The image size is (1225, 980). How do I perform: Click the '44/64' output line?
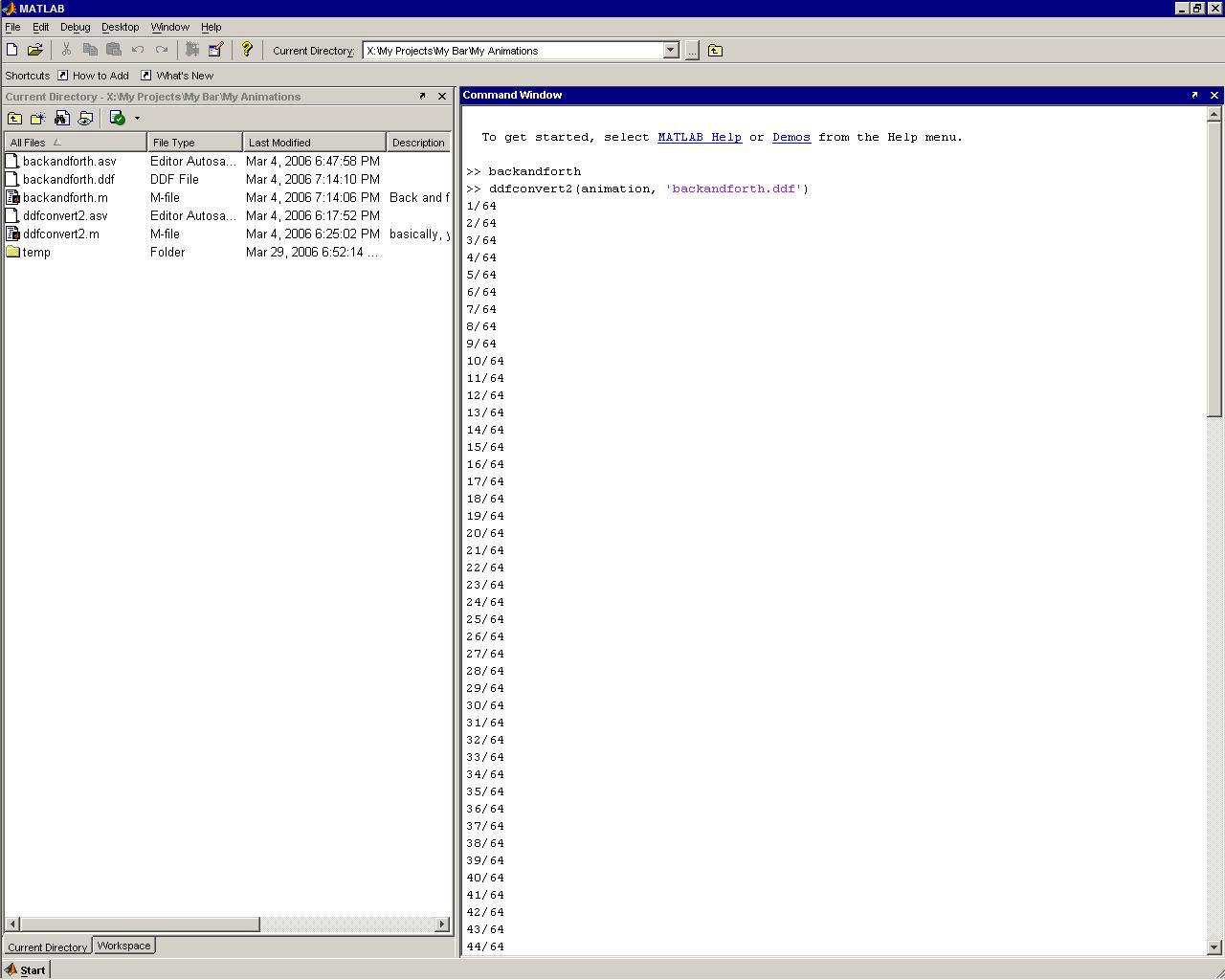point(485,947)
